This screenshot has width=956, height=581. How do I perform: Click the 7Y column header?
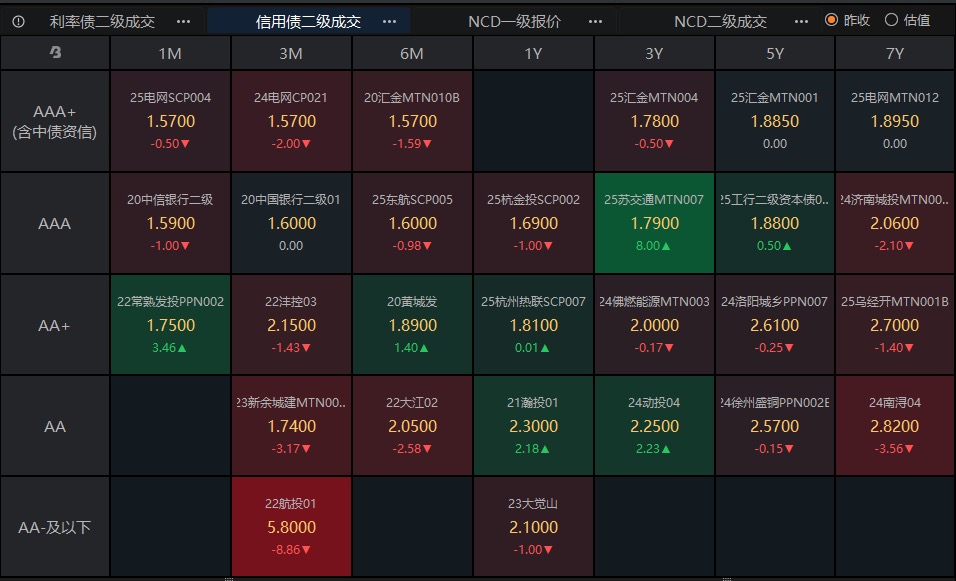(895, 53)
